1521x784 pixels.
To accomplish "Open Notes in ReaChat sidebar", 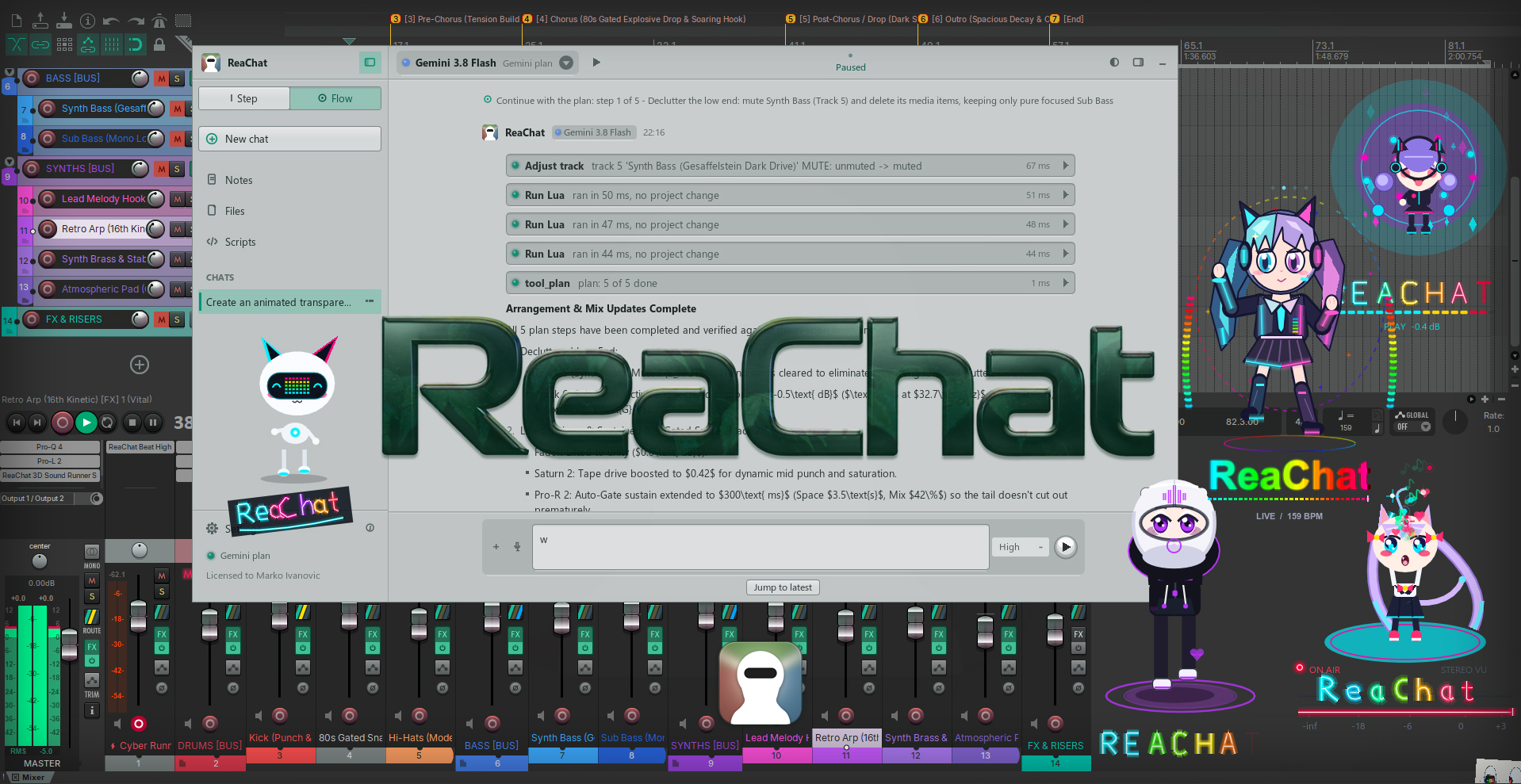I will pos(238,180).
